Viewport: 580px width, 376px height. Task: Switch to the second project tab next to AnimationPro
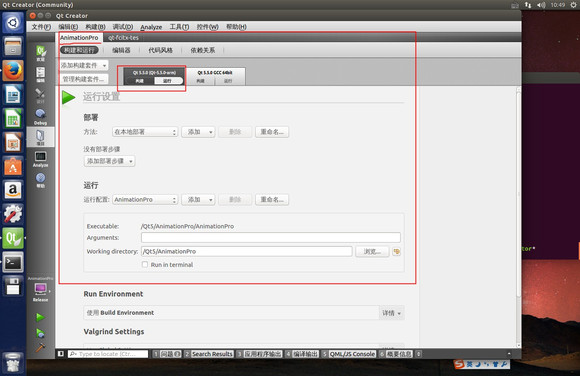coord(124,37)
